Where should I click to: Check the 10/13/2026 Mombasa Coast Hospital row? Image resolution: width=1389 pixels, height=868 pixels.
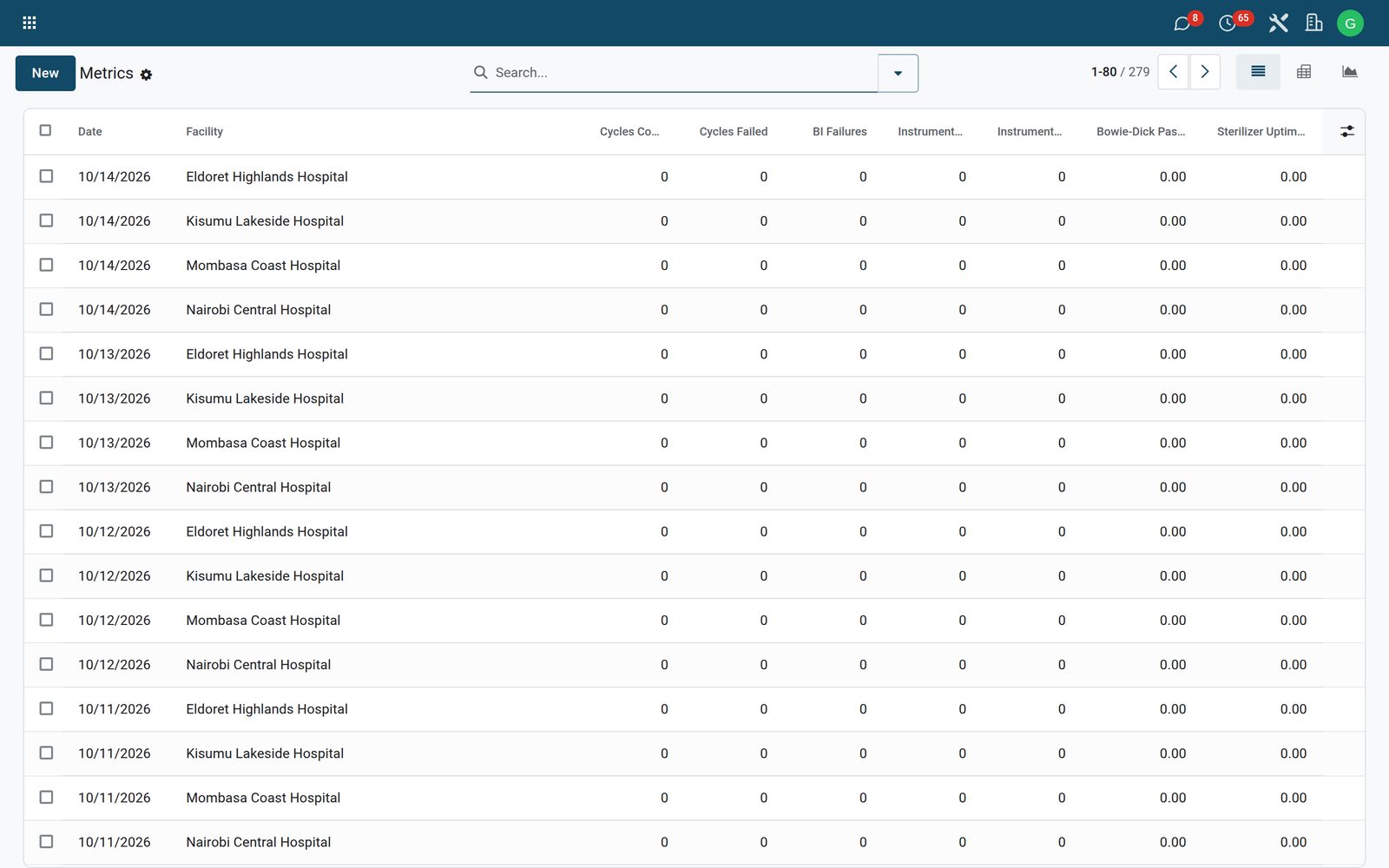click(x=46, y=443)
